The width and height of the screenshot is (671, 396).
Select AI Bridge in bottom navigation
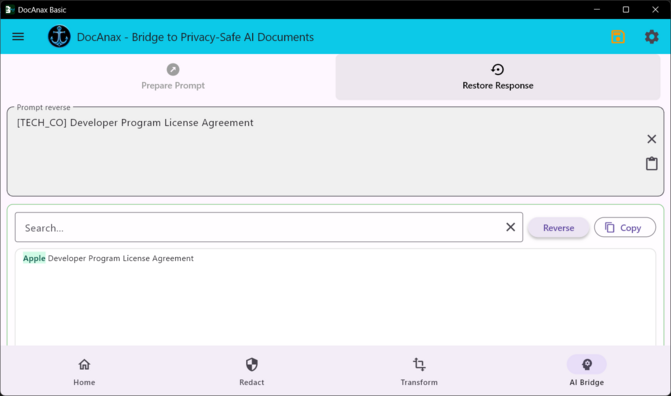point(587,372)
